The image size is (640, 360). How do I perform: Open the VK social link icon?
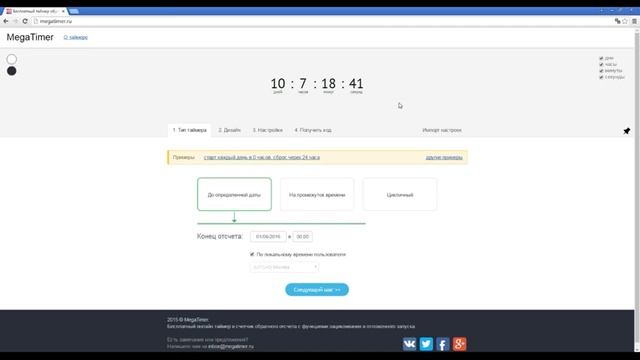(x=409, y=344)
